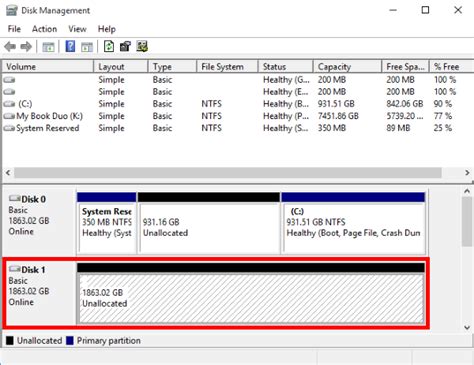
Task: Sort by the Volume column header
Action: [48, 67]
